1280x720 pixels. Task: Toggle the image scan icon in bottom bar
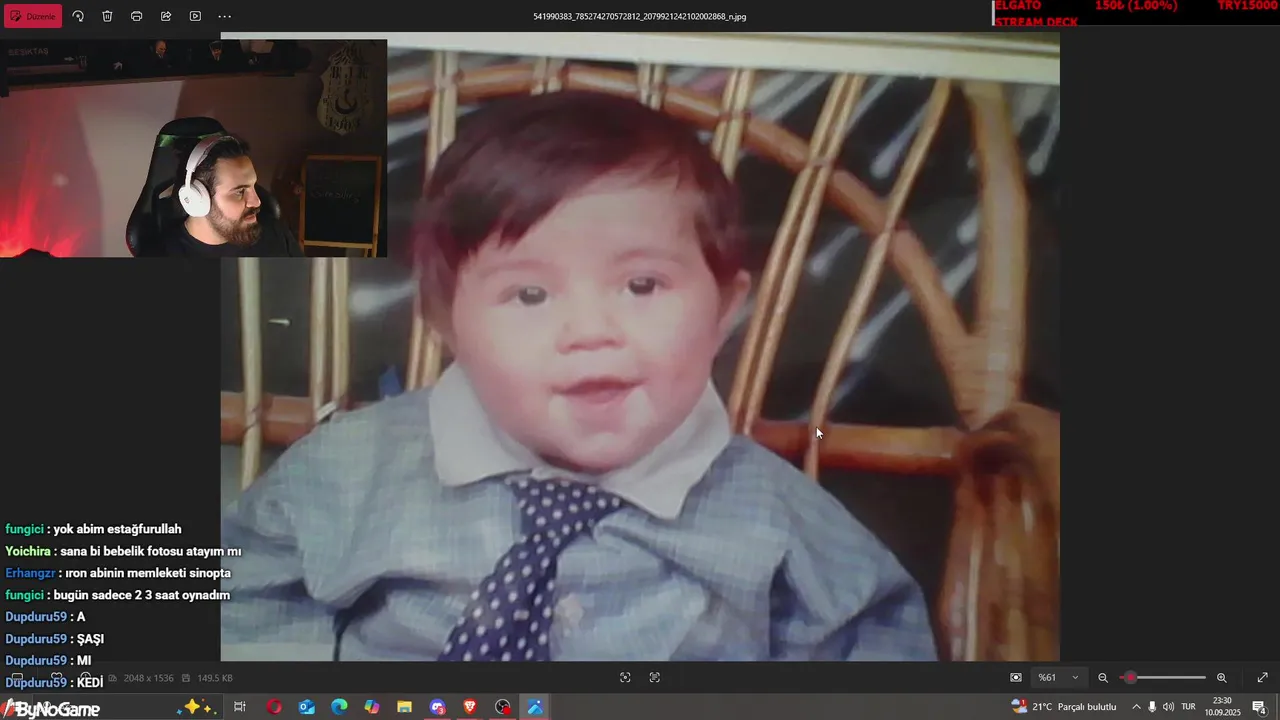click(625, 677)
